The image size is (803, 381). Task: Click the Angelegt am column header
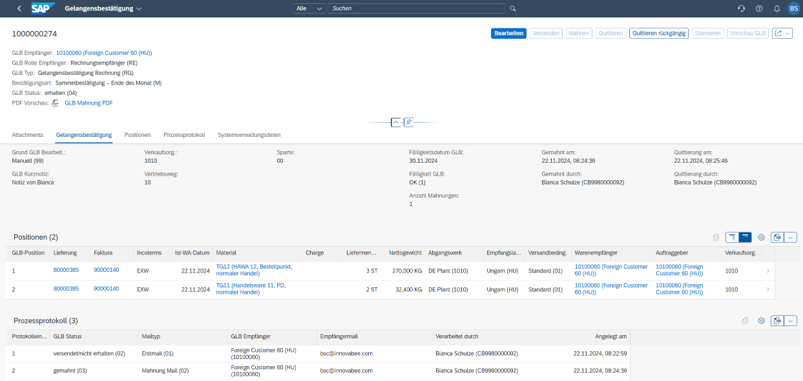(x=584, y=336)
